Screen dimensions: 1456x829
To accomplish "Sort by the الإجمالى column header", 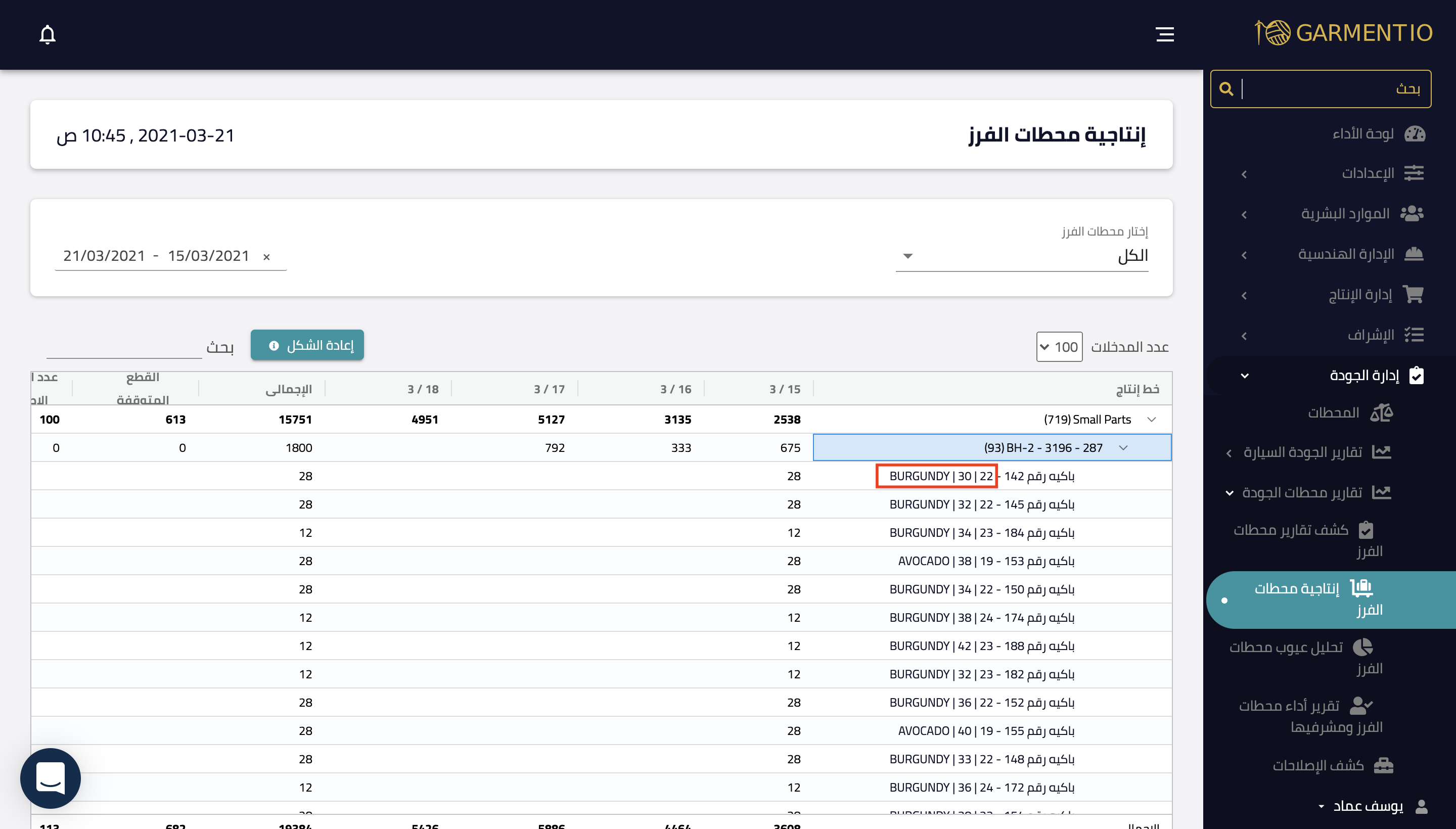I will coord(288,389).
